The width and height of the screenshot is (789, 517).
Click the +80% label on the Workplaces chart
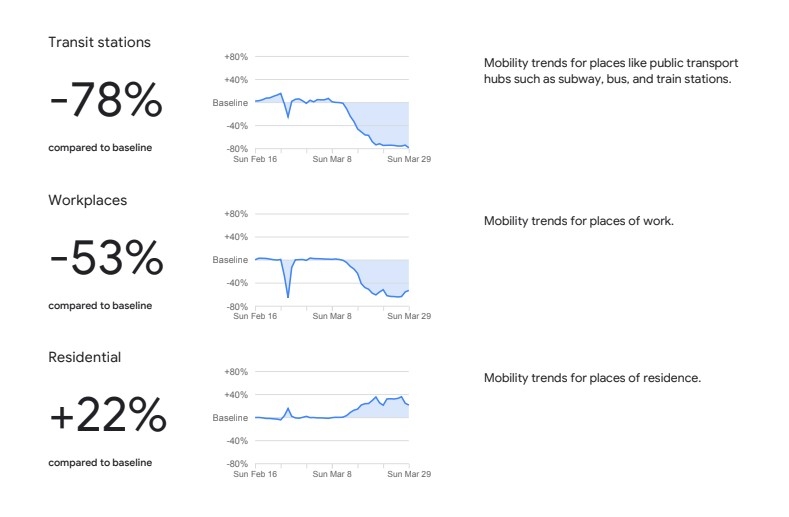coord(235,214)
